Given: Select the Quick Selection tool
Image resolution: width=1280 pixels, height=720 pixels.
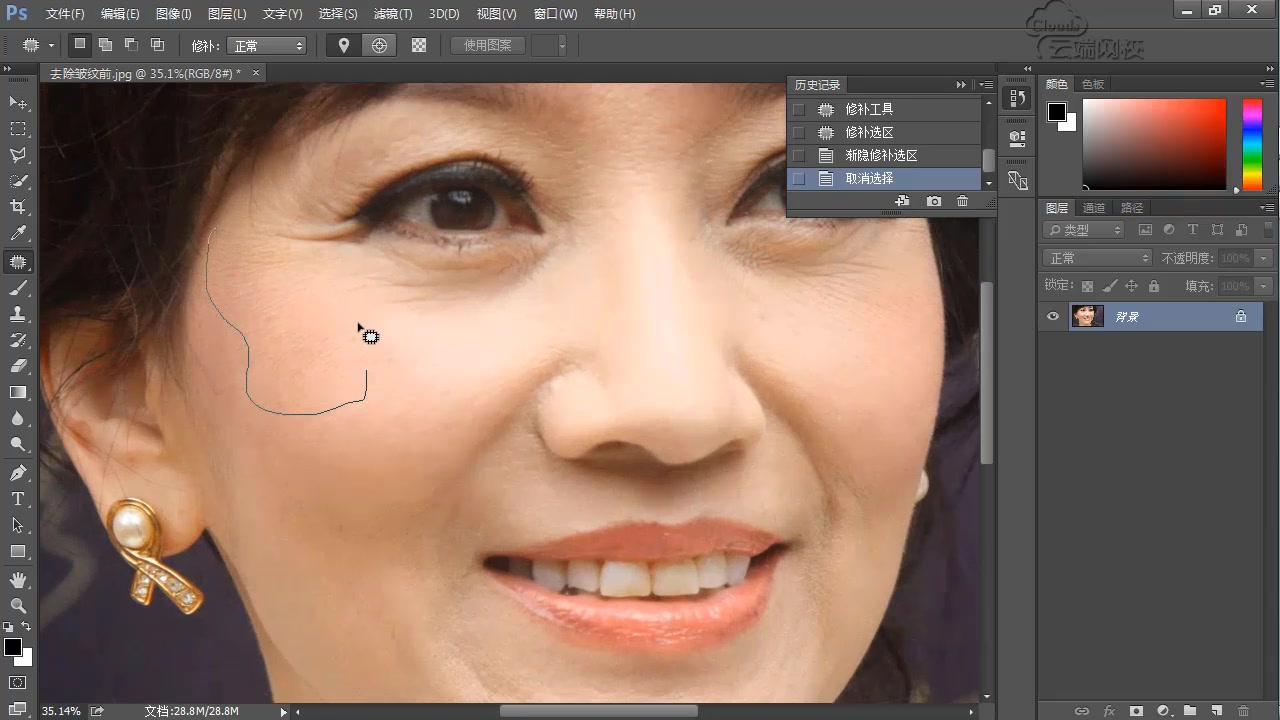Looking at the screenshot, I should [18, 181].
